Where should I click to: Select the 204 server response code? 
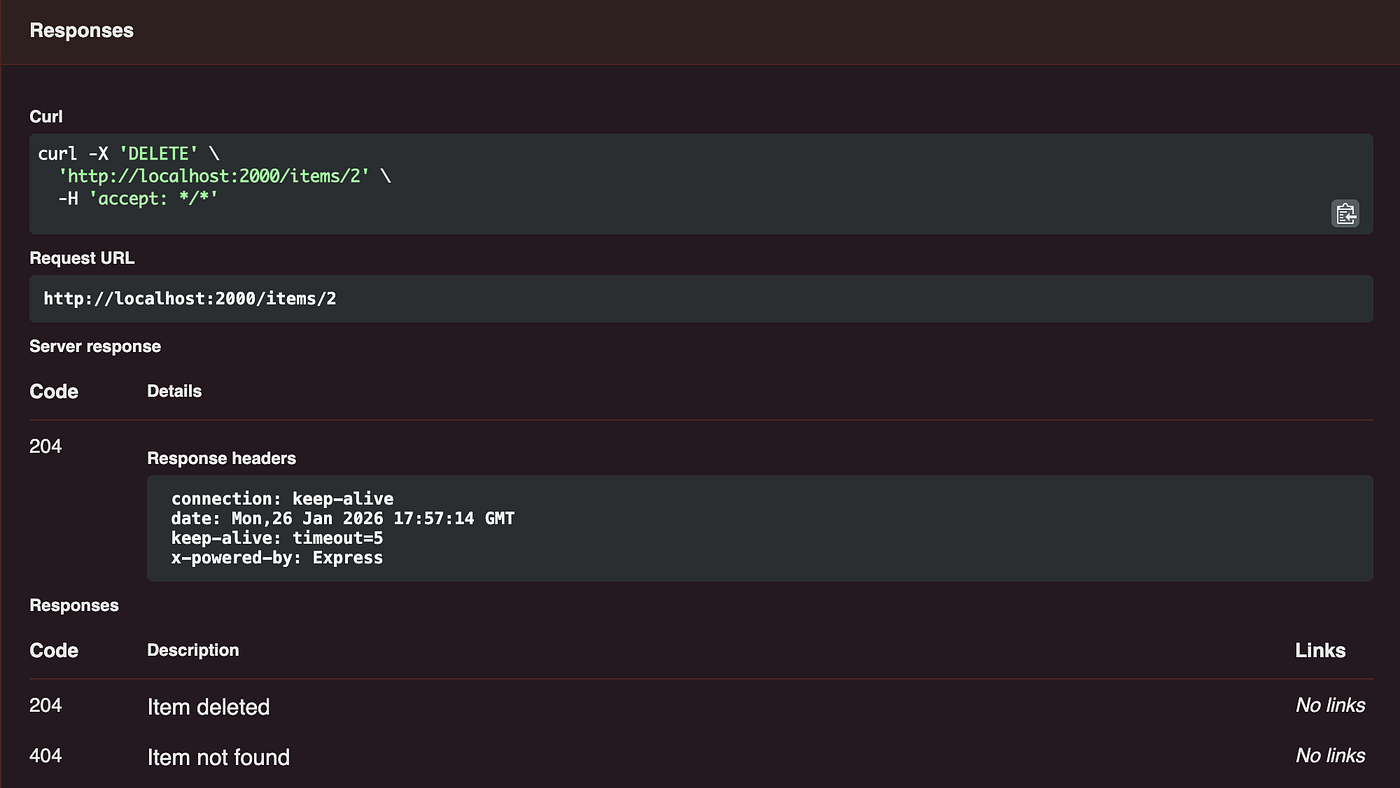tap(46, 446)
